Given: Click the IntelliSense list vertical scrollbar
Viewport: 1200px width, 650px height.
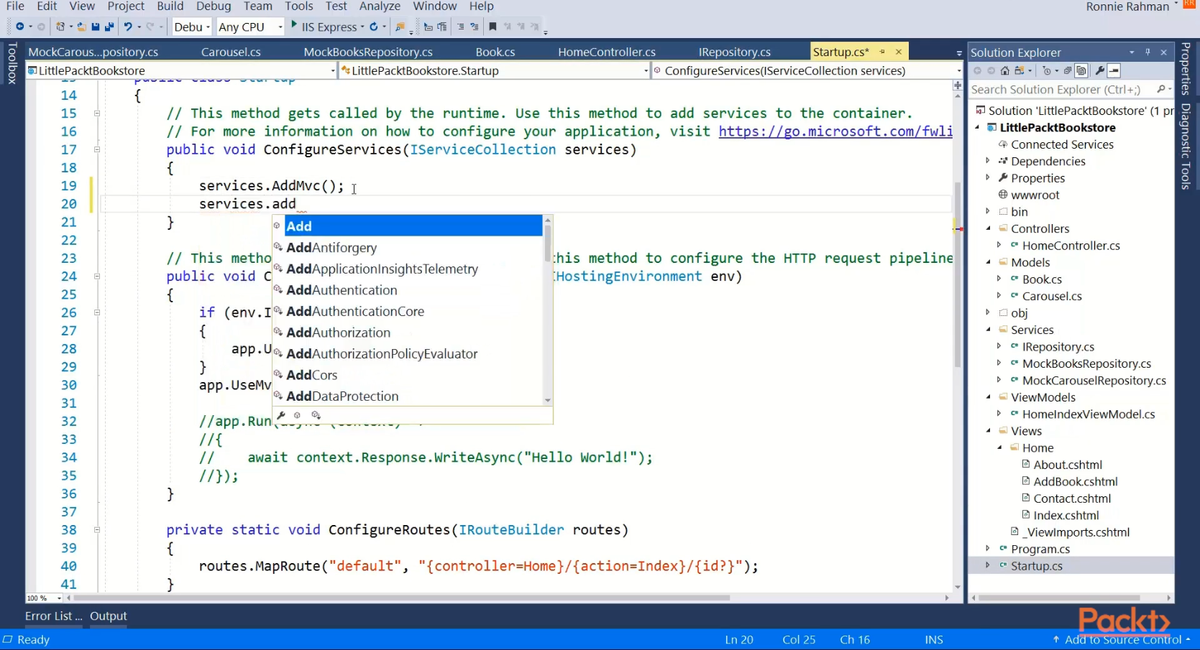Looking at the screenshot, I should point(548,311).
